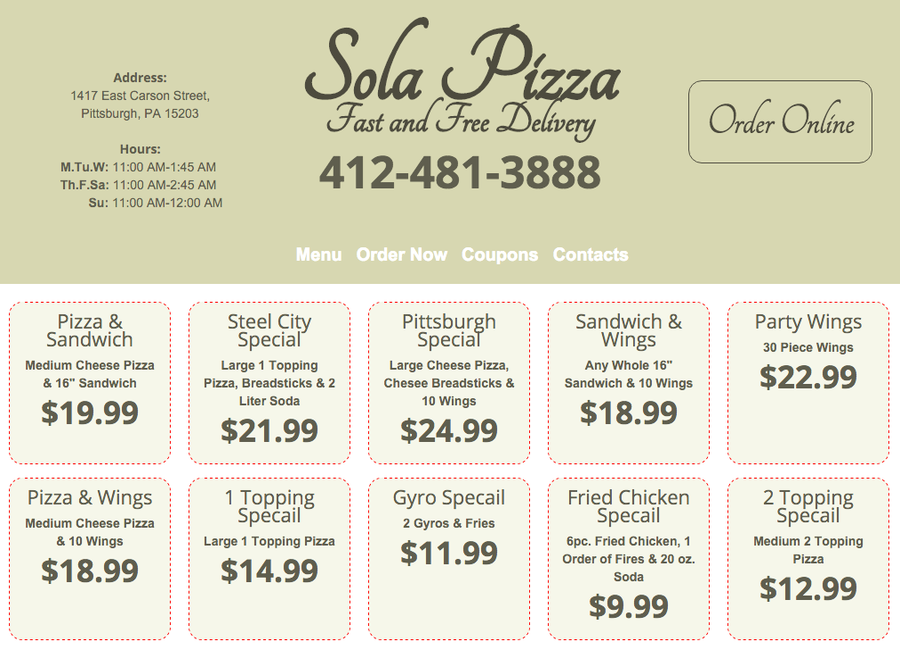Click the Gyro Specail $11.99 card
Image resolution: width=900 pixels, height=650 pixels.
pyautogui.click(x=449, y=558)
